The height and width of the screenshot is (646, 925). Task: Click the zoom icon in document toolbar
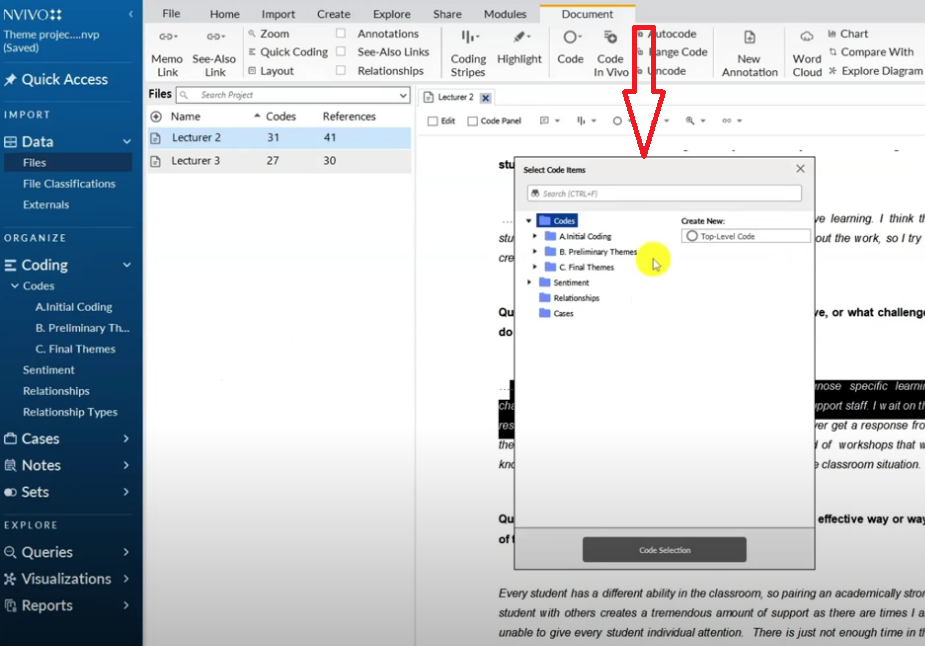pyautogui.click(x=690, y=120)
